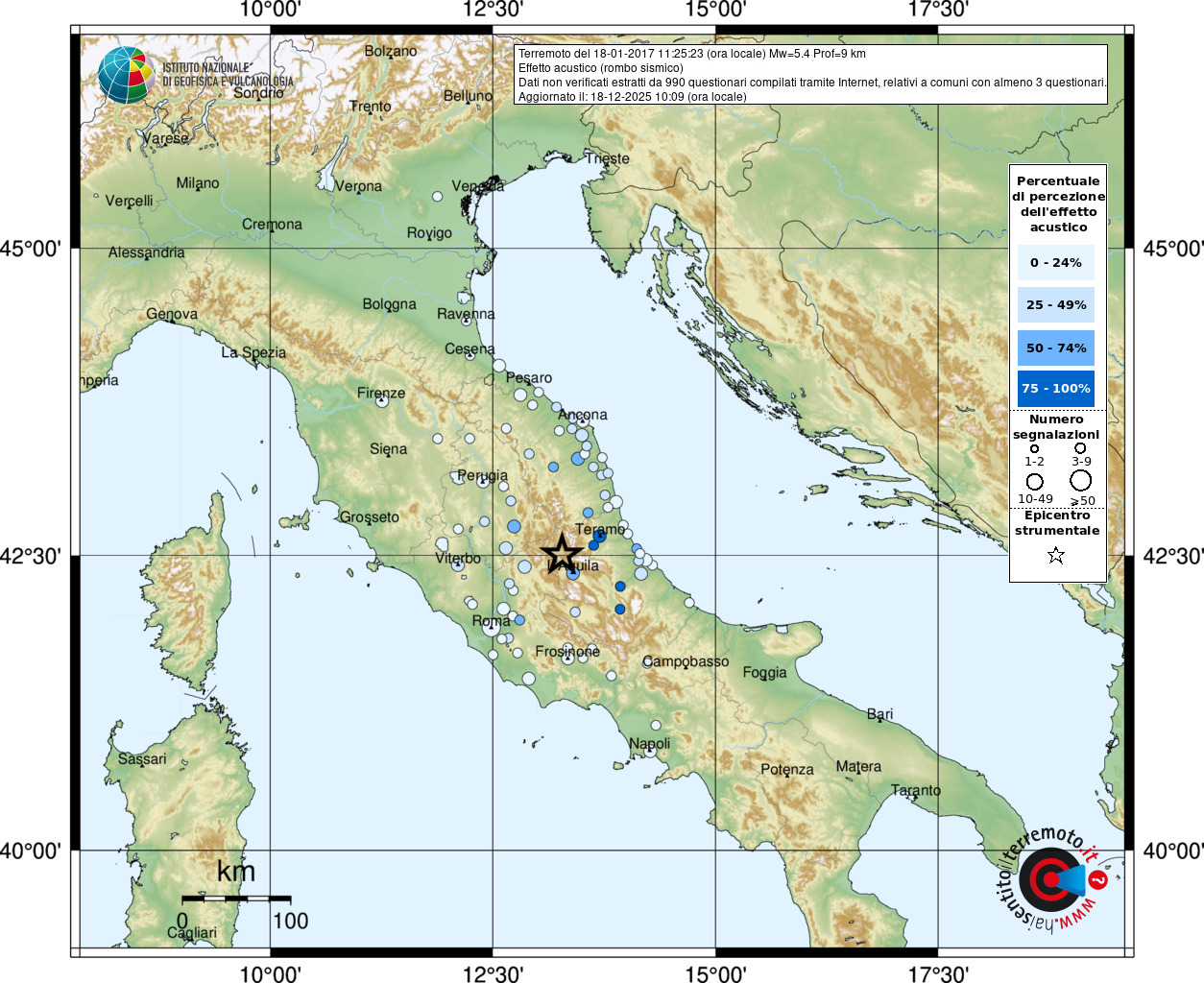Click the star symbol in the legend
This screenshot has width=1204, height=983.
point(1056,555)
